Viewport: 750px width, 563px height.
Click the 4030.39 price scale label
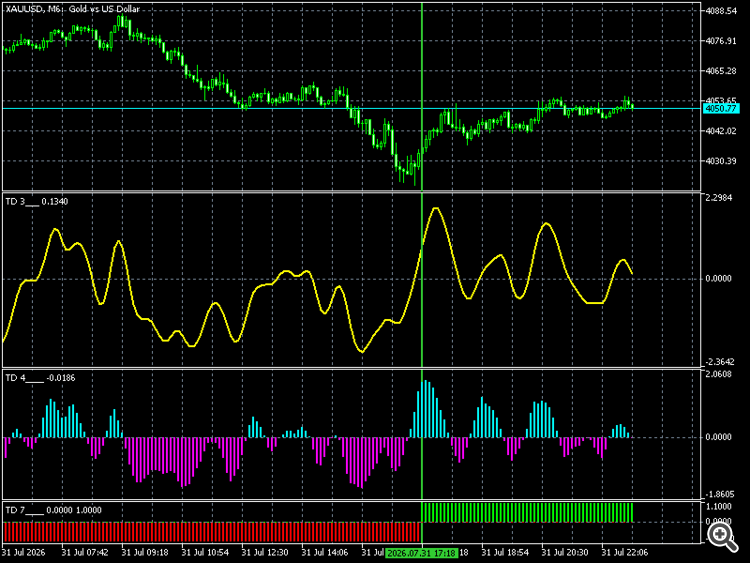coord(721,161)
